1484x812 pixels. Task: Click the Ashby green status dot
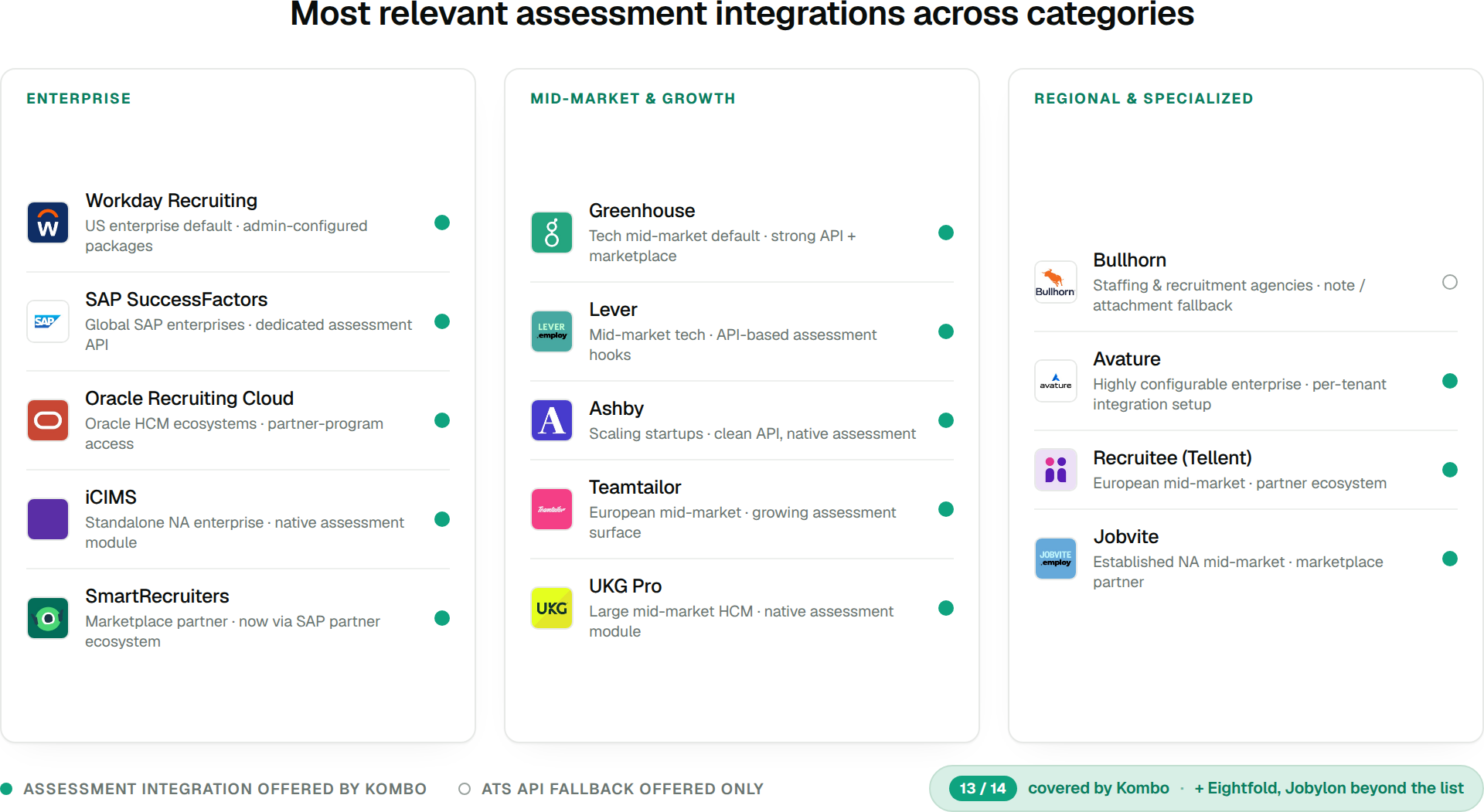point(946,420)
